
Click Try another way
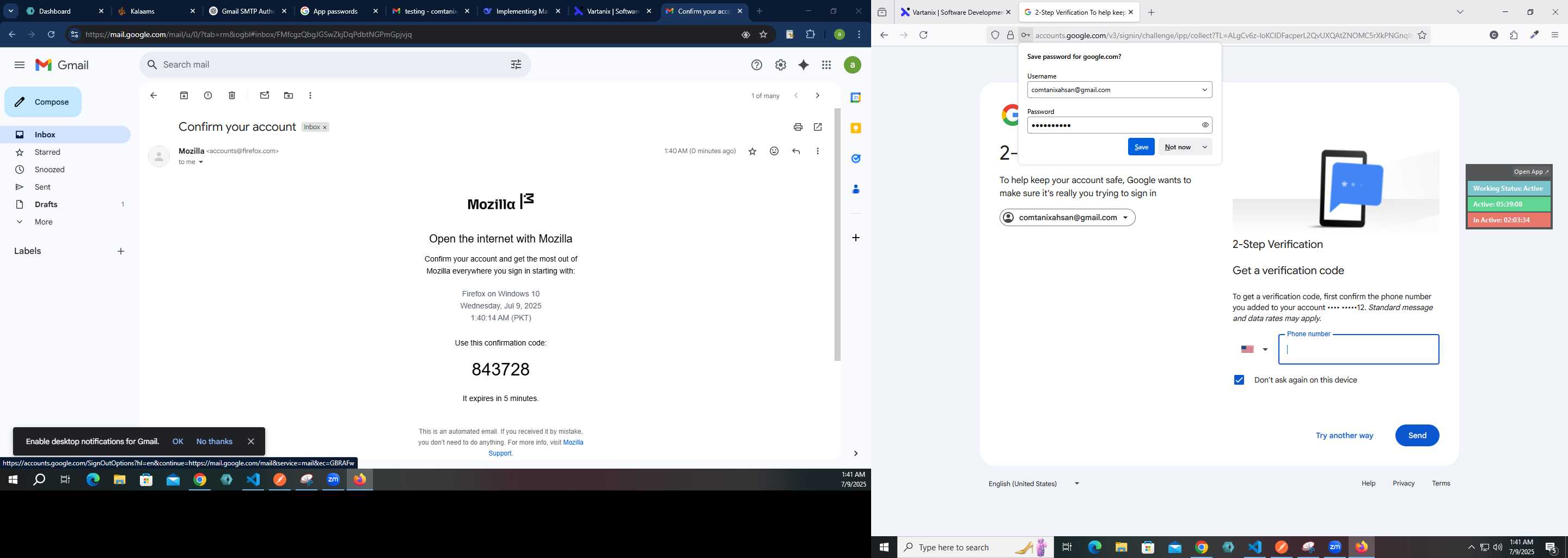pos(1344,435)
